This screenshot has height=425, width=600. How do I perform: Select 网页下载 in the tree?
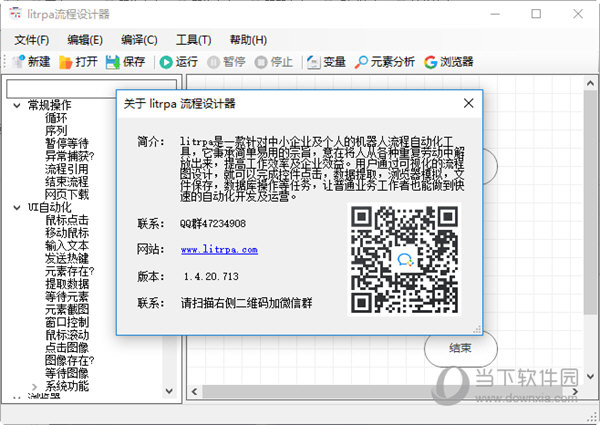pyautogui.click(x=67, y=194)
